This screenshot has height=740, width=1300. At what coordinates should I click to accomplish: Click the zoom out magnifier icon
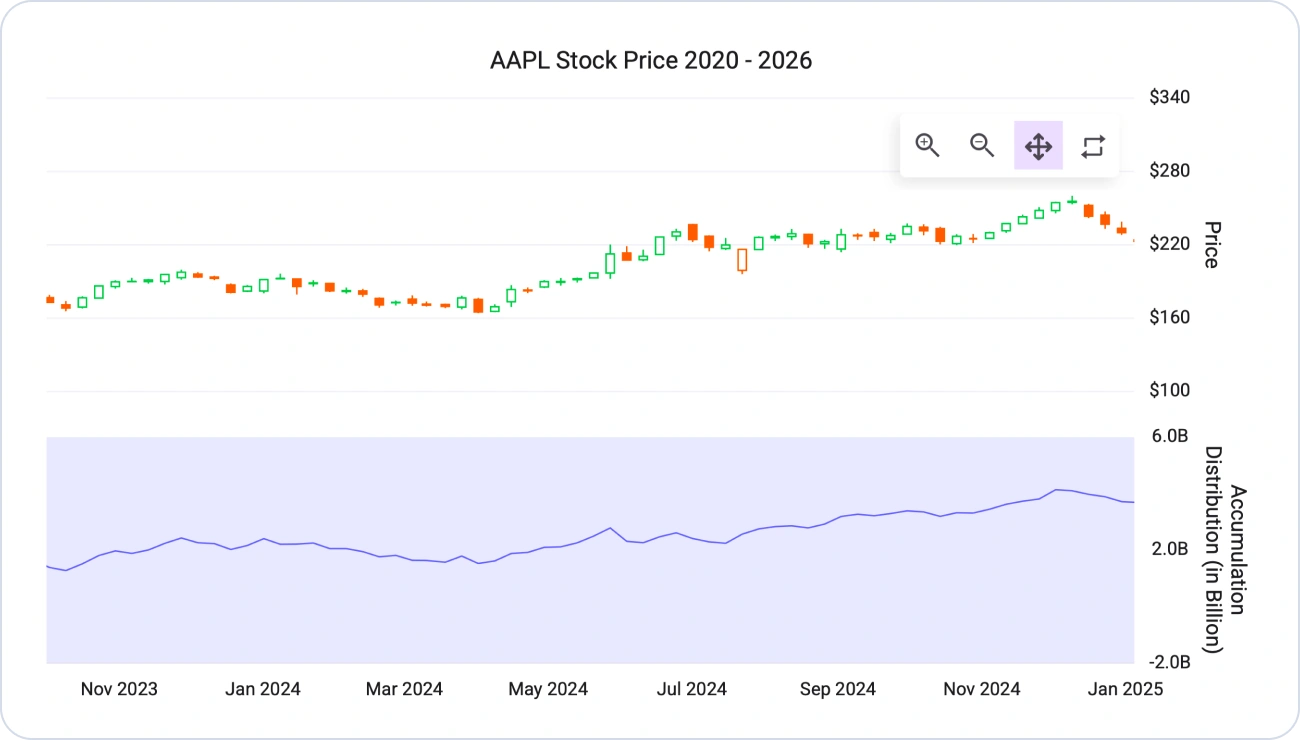pos(983,146)
